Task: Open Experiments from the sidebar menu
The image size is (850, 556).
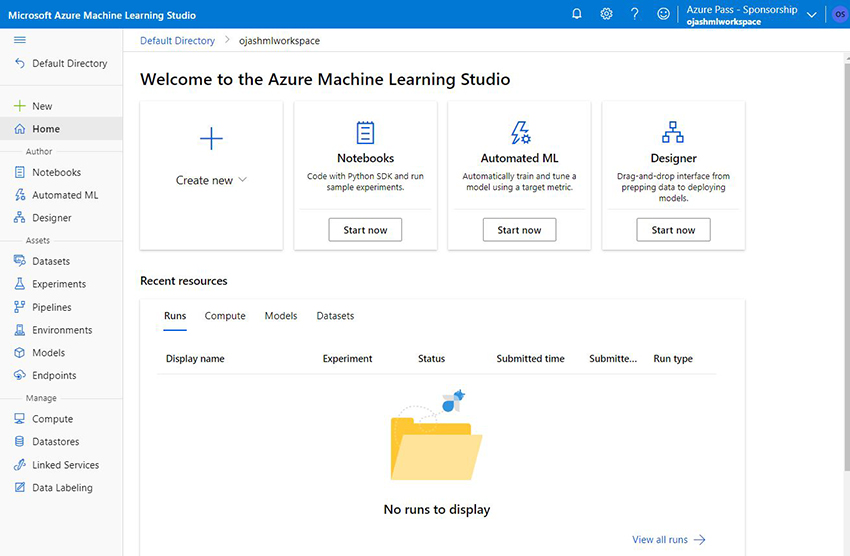Action: [x=61, y=284]
